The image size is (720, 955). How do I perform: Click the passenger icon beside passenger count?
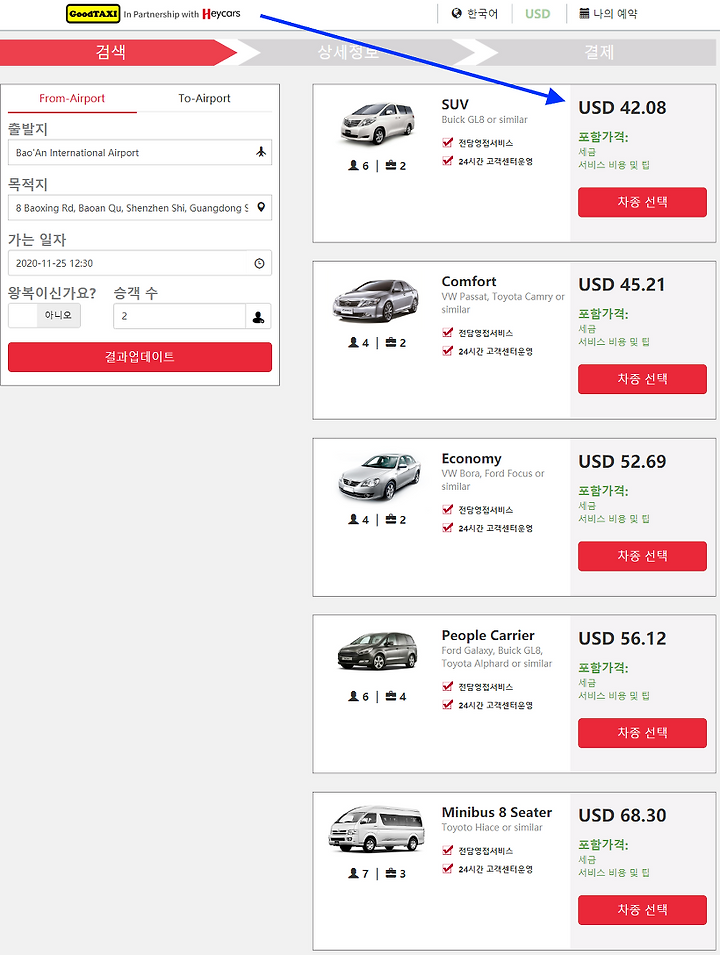259,317
